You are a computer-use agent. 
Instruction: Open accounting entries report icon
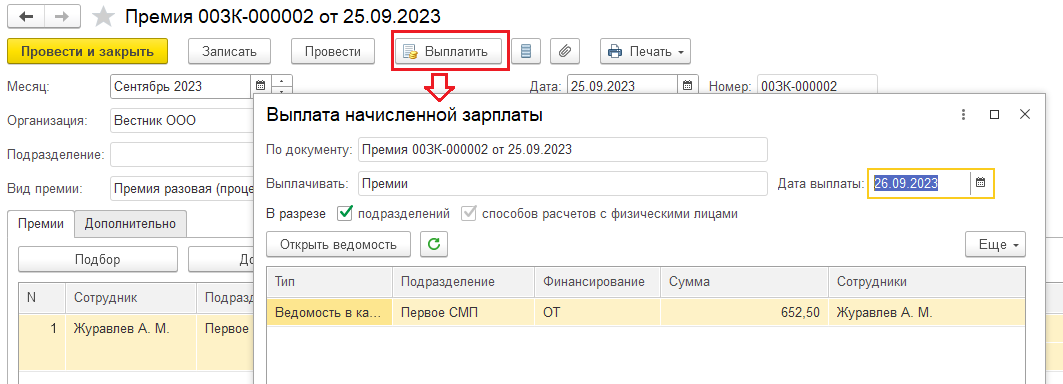coord(526,52)
